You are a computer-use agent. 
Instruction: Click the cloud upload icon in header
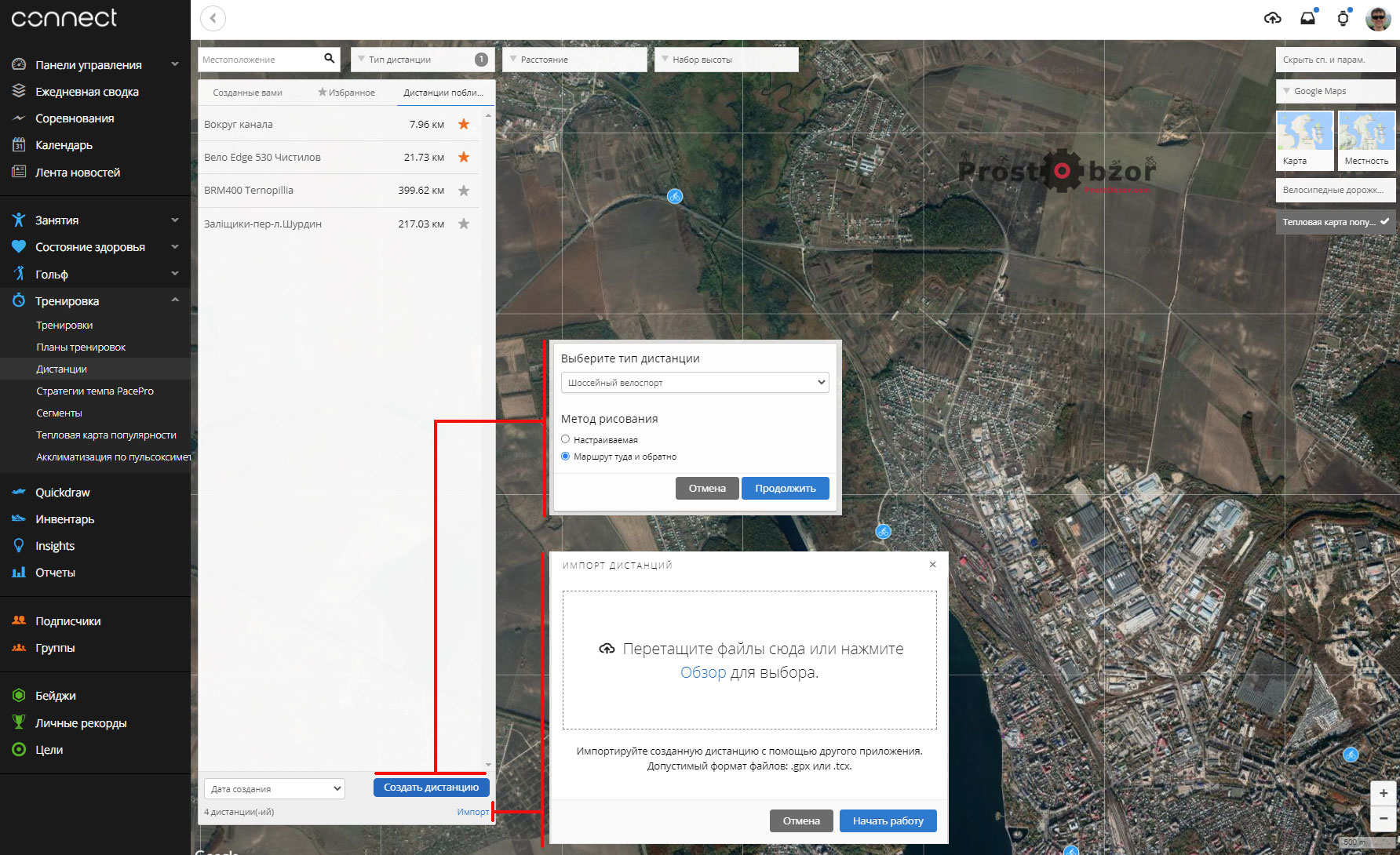coord(1272,18)
